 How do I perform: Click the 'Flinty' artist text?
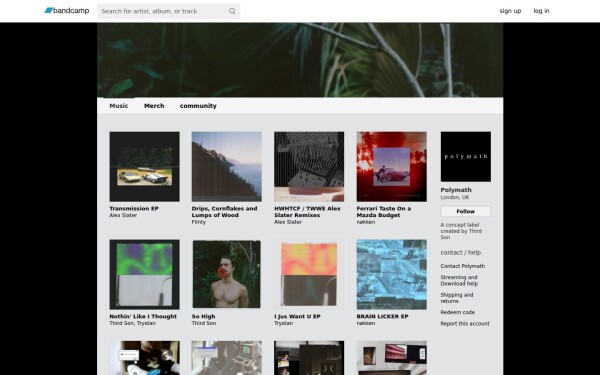pyautogui.click(x=199, y=222)
